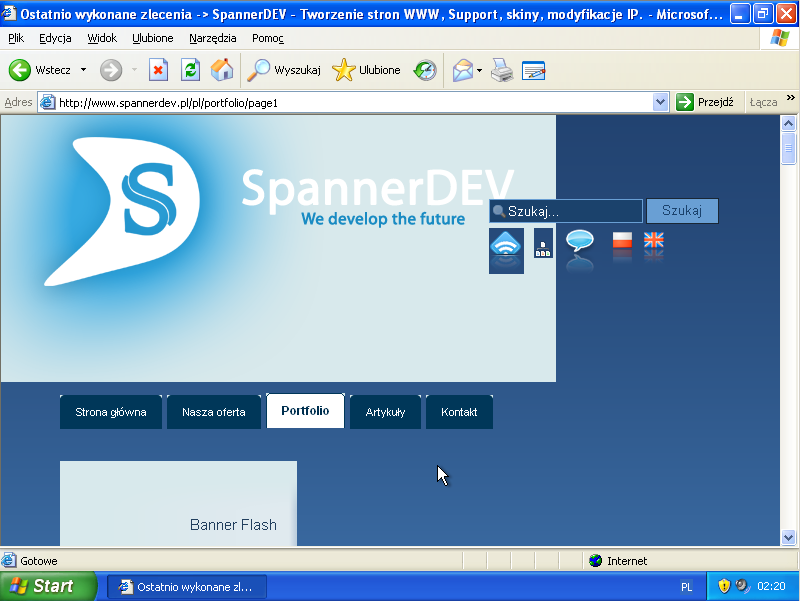Expand the address bar dropdown
The width and height of the screenshot is (800, 601).
(x=660, y=102)
